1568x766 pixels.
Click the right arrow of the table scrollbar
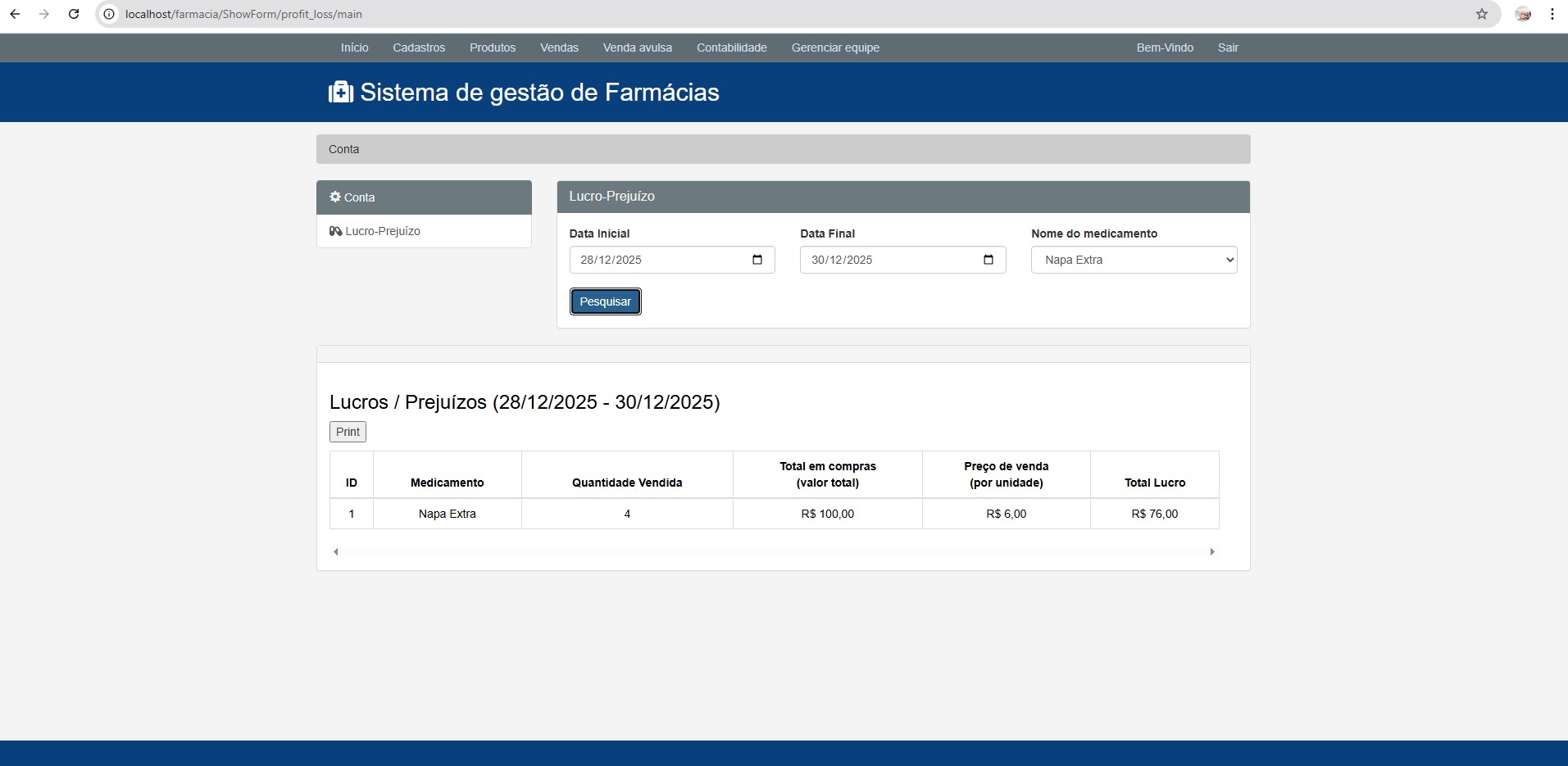[x=1212, y=551]
